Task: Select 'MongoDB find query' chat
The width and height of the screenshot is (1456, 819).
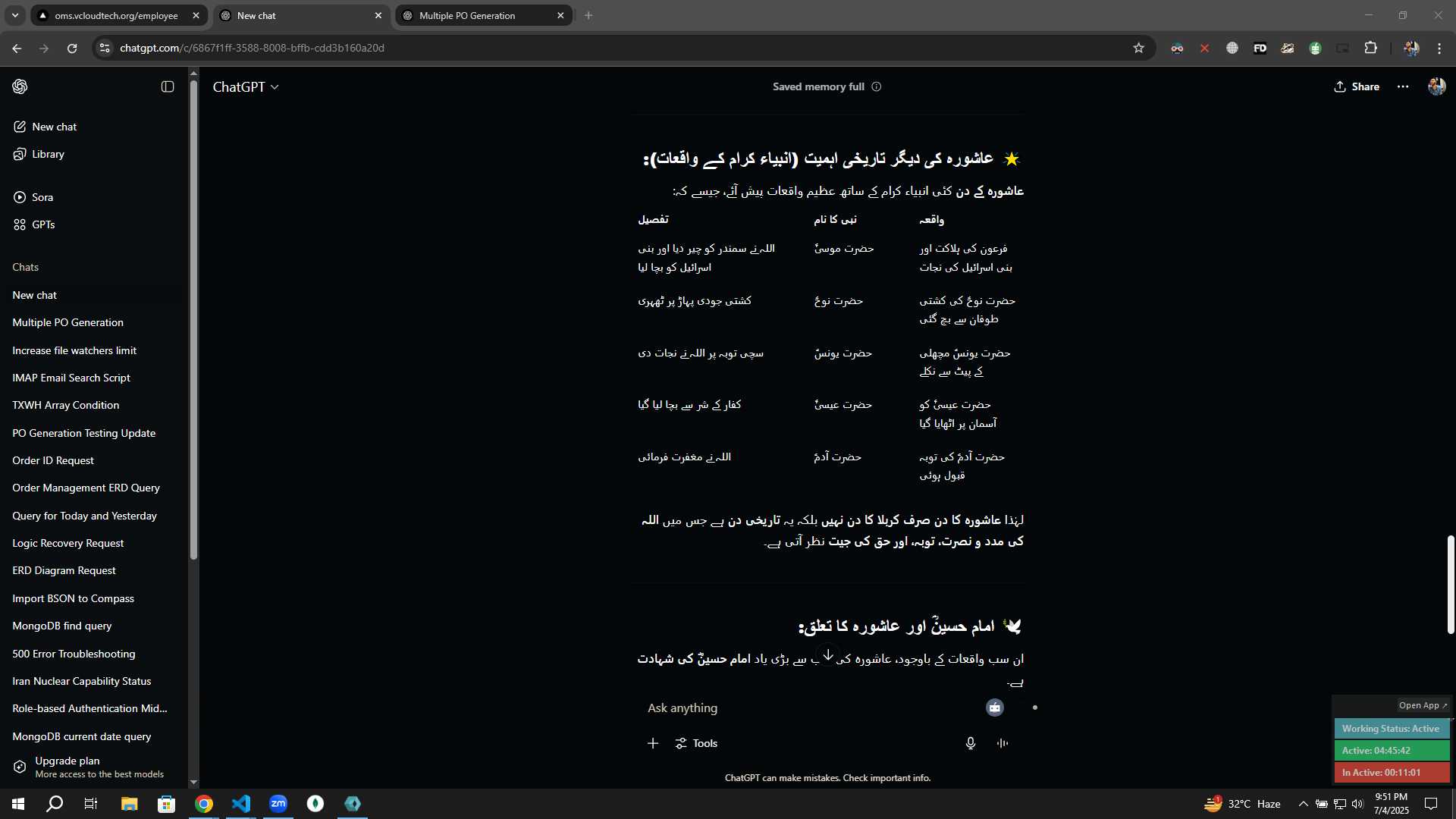Action: coord(94,626)
